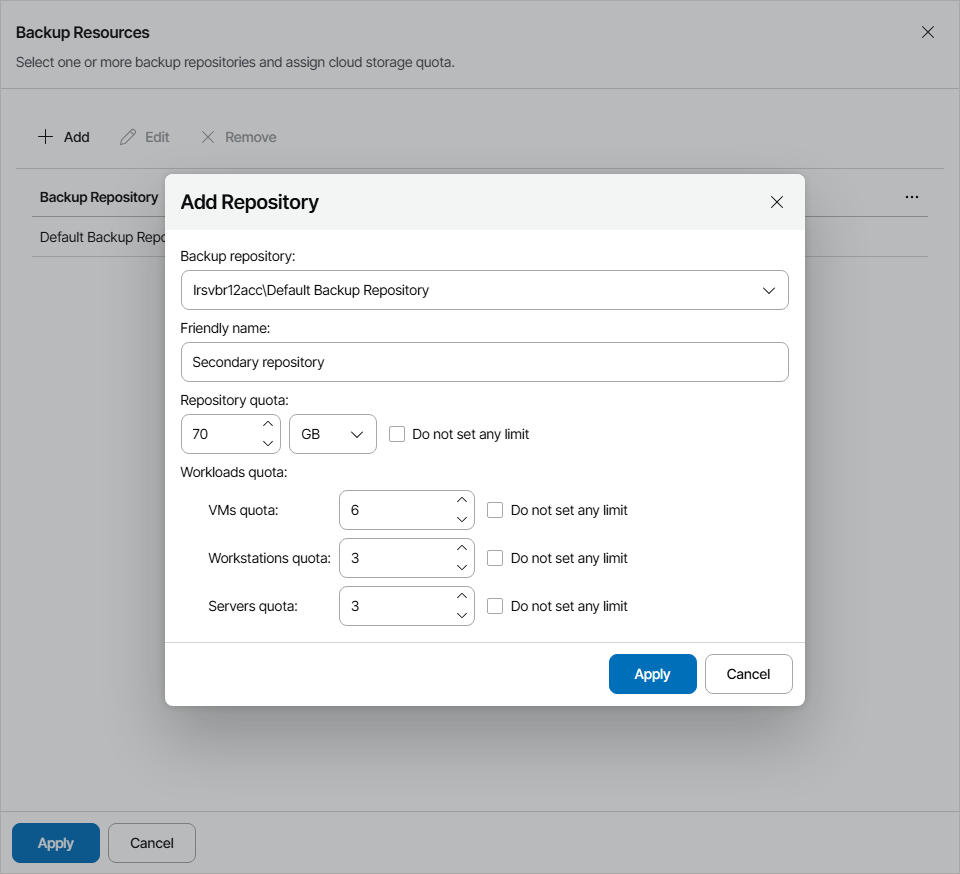The width and height of the screenshot is (960, 874).
Task: Click Apply in Backup Resources screen
Action: point(55,843)
